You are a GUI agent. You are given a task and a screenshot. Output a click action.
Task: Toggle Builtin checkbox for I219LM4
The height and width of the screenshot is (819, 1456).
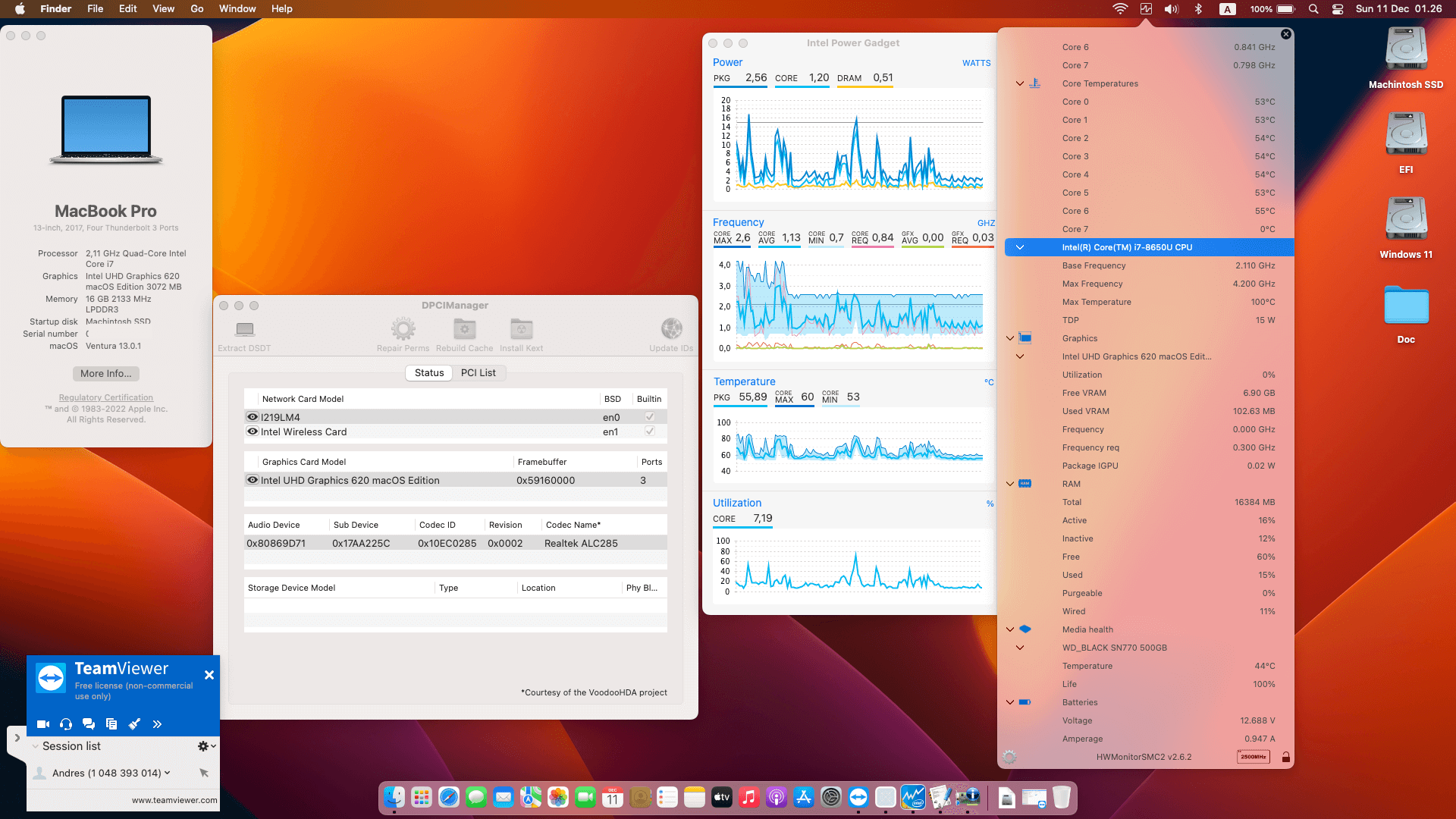tap(650, 417)
